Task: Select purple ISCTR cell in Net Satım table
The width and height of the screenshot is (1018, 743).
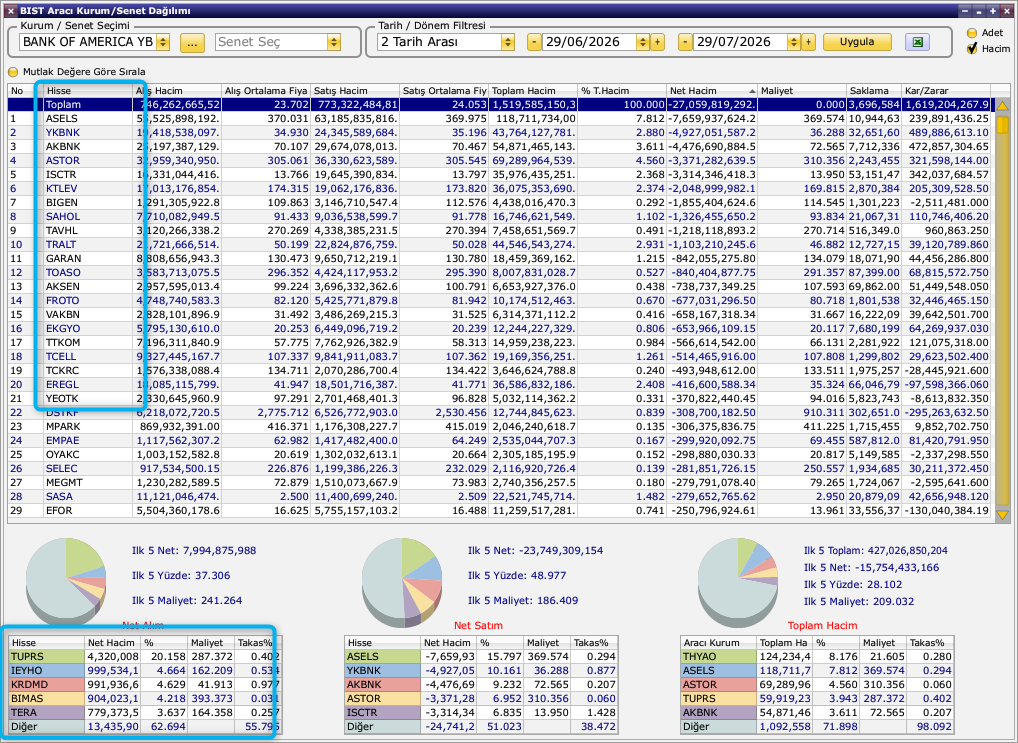Action: [x=382, y=712]
